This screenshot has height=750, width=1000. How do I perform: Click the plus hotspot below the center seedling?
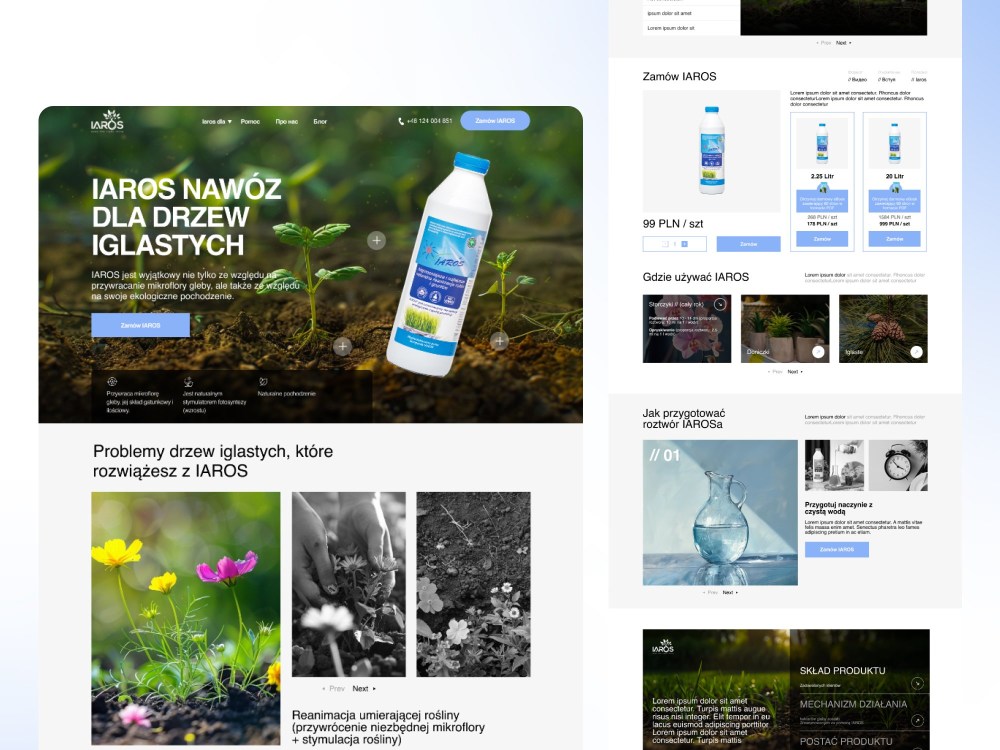(342, 346)
